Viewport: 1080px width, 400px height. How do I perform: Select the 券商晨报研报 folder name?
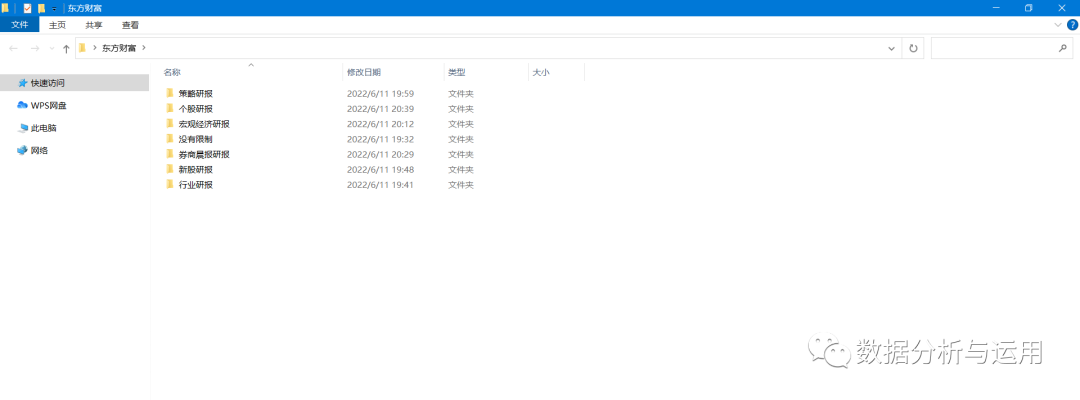point(204,154)
